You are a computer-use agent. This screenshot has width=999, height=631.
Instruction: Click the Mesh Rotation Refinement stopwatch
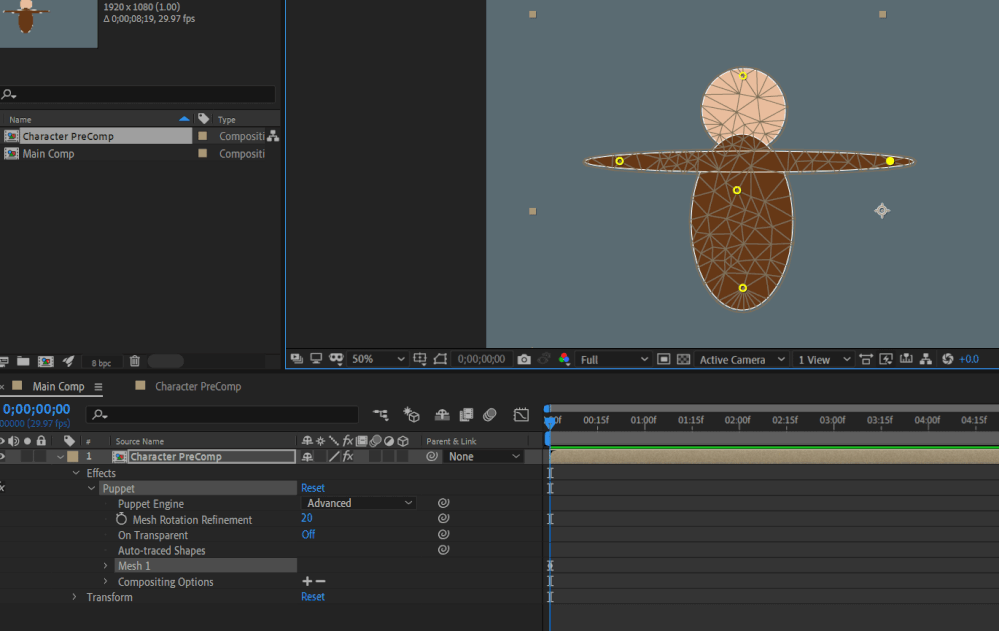tap(122, 520)
